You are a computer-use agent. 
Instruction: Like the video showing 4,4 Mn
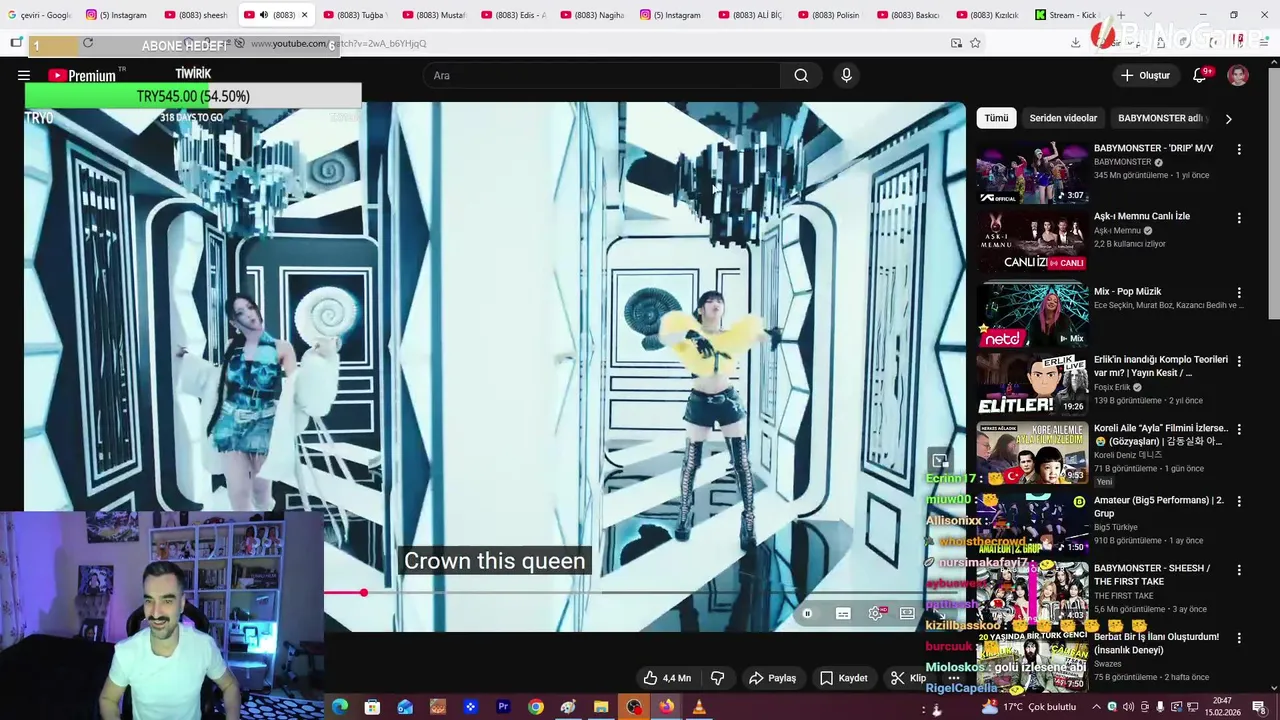point(667,678)
